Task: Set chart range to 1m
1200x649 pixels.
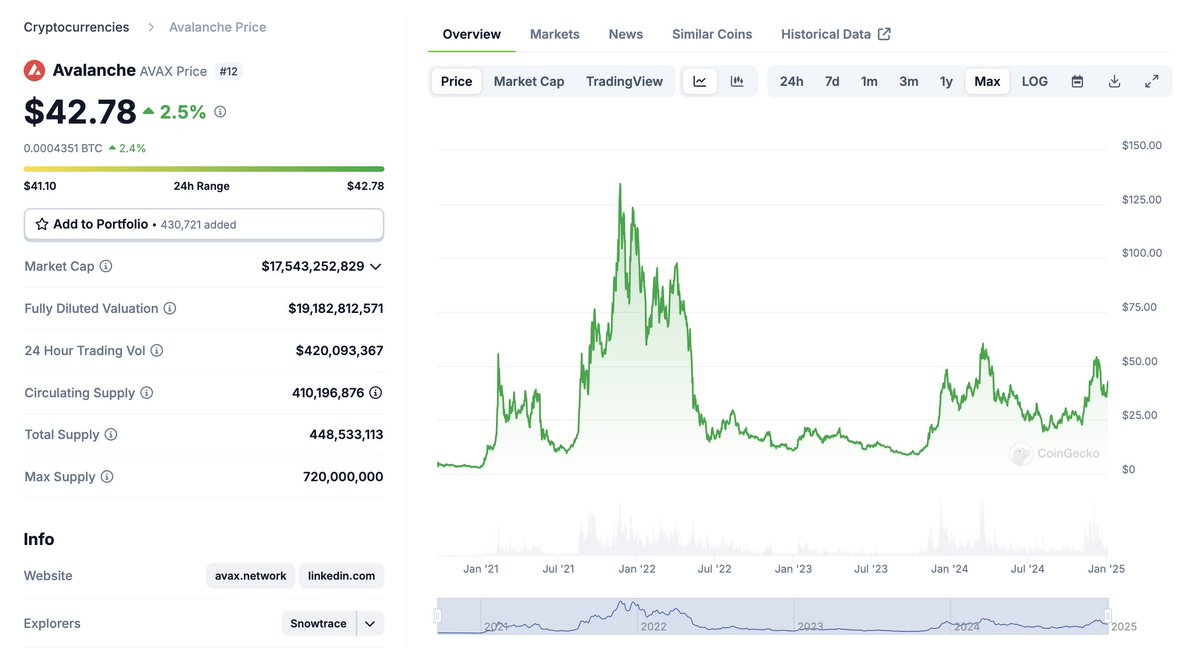Action: (869, 81)
